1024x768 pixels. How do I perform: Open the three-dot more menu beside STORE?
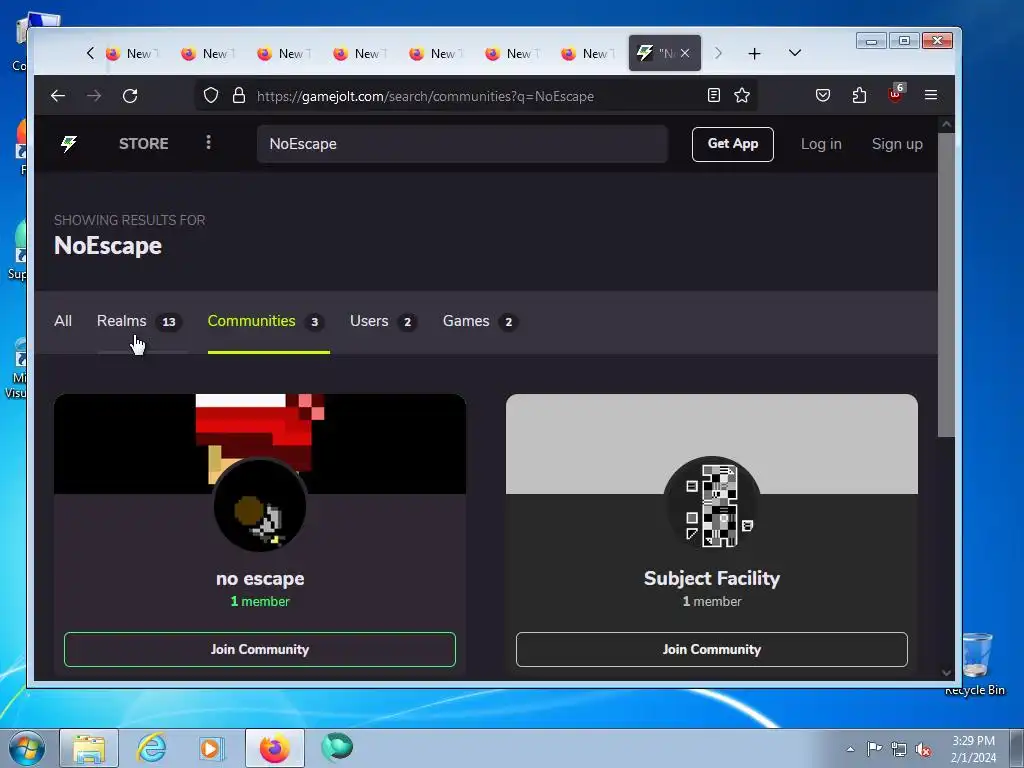pos(208,142)
